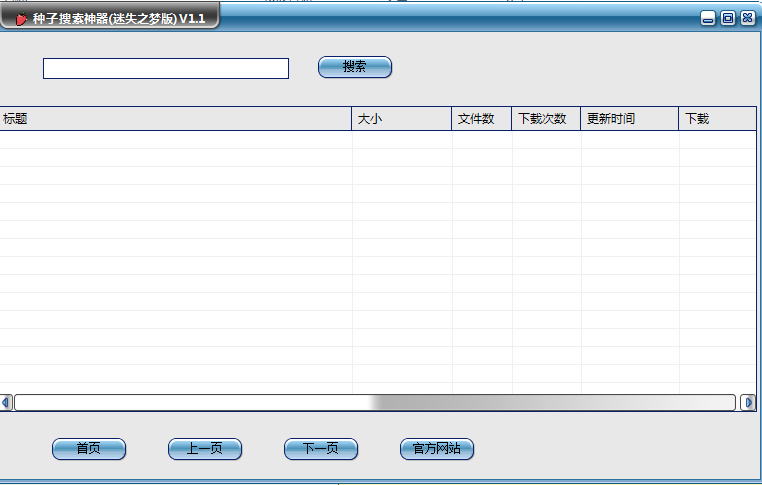Sort by the 更新时间 column header
Screen dimensions: 762x485
[630, 119]
